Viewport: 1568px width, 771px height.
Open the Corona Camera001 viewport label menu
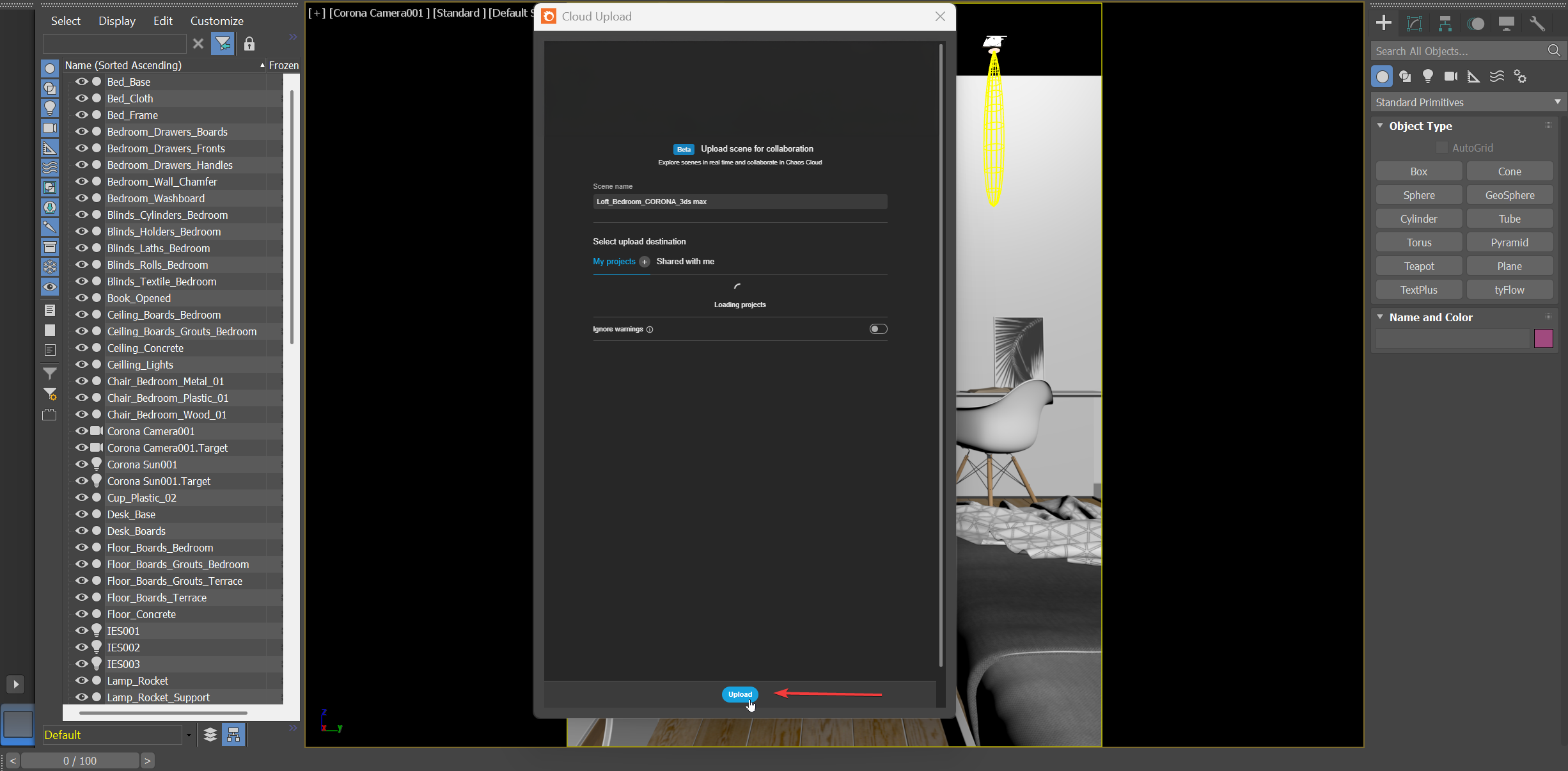coord(379,13)
